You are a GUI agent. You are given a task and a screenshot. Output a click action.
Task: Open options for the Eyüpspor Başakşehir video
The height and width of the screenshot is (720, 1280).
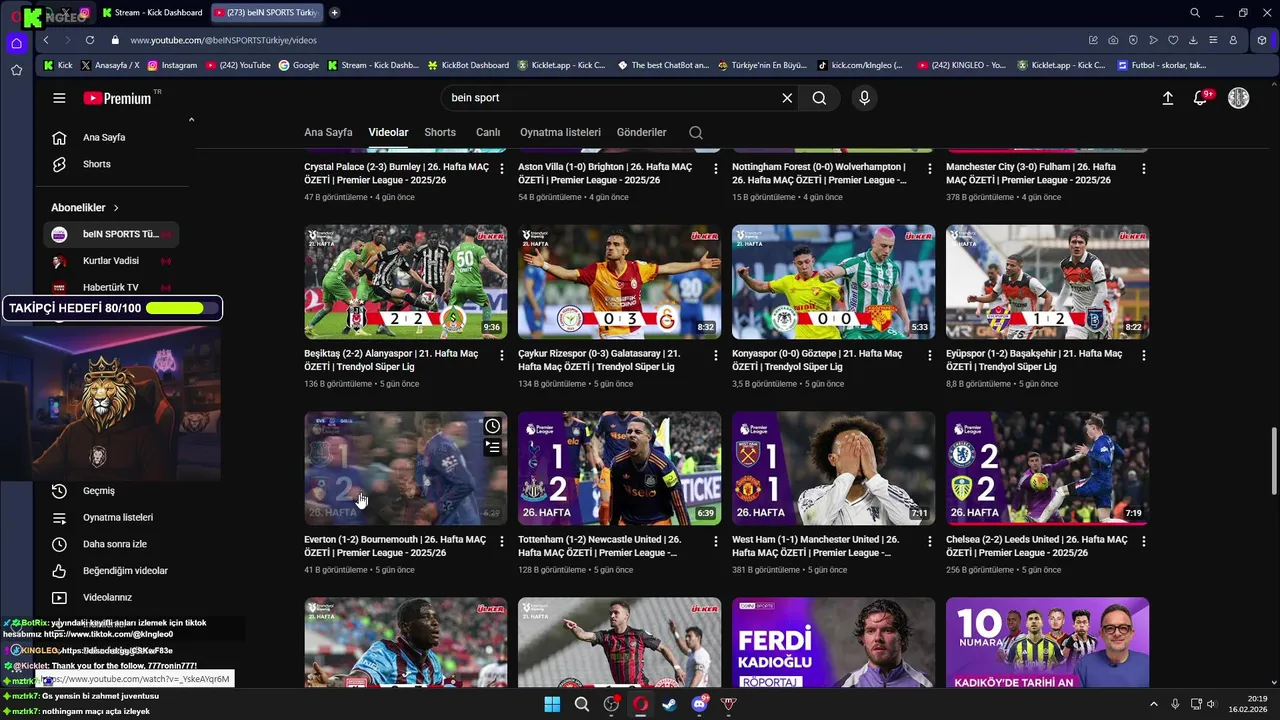tap(1144, 355)
